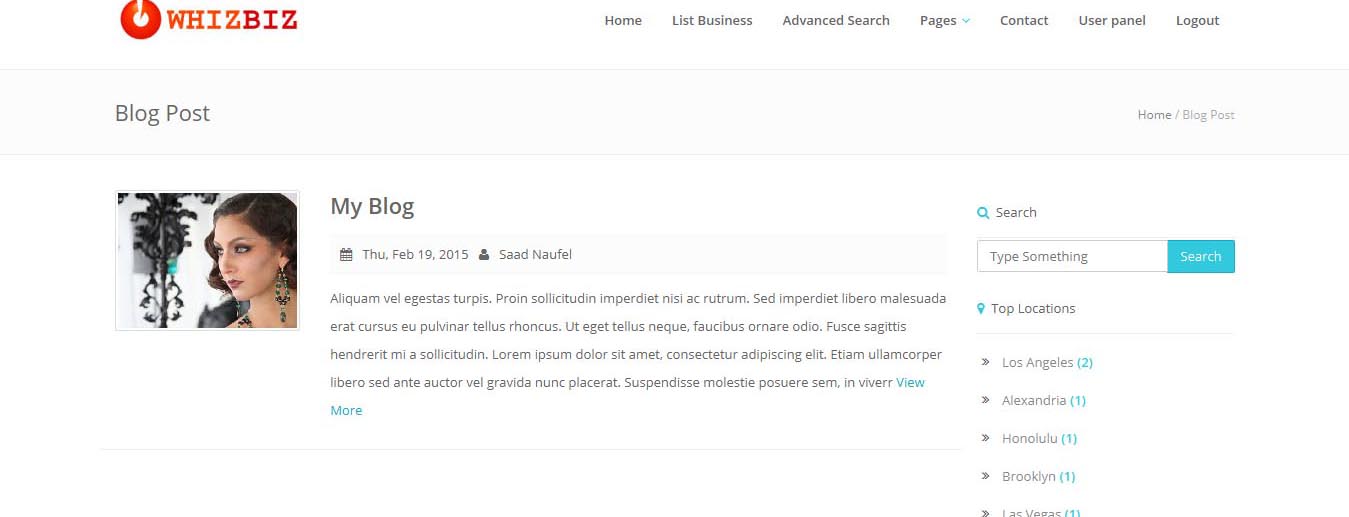
Task: Click the double-chevron icon beside Brooklyn
Action: pyautogui.click(x=986, y=476)
